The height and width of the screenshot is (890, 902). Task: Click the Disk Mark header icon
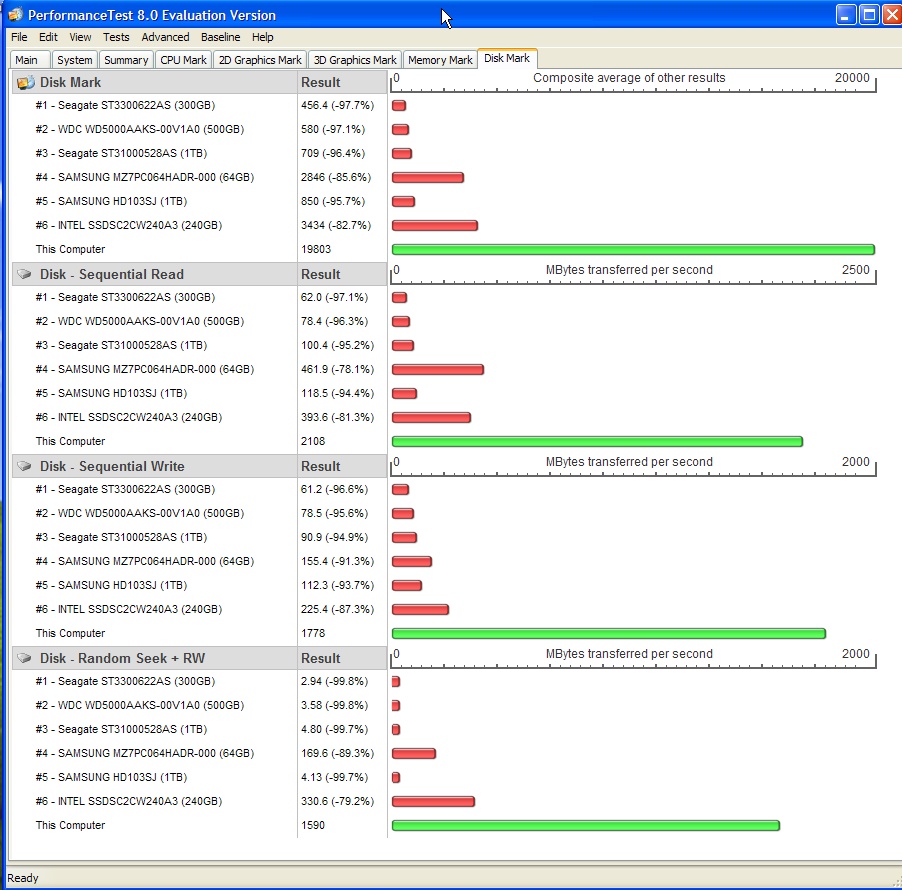pos(25,83)
